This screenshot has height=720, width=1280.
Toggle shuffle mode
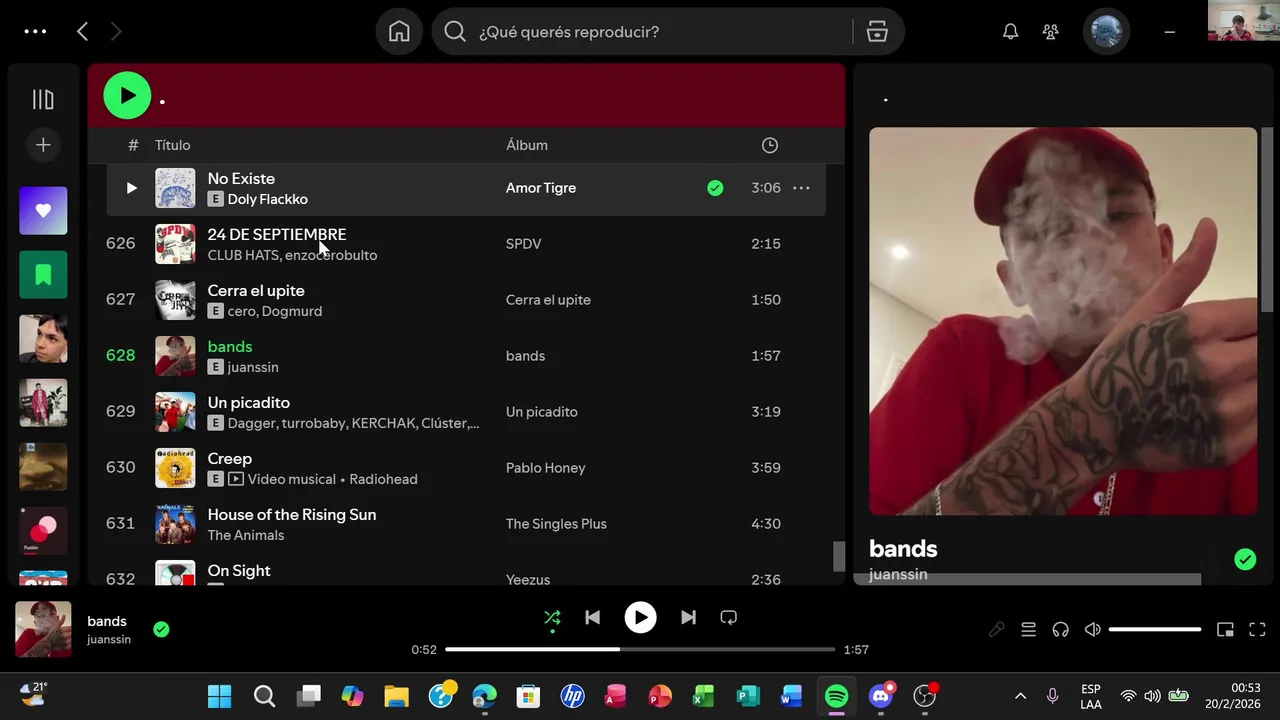coord(552,618)
